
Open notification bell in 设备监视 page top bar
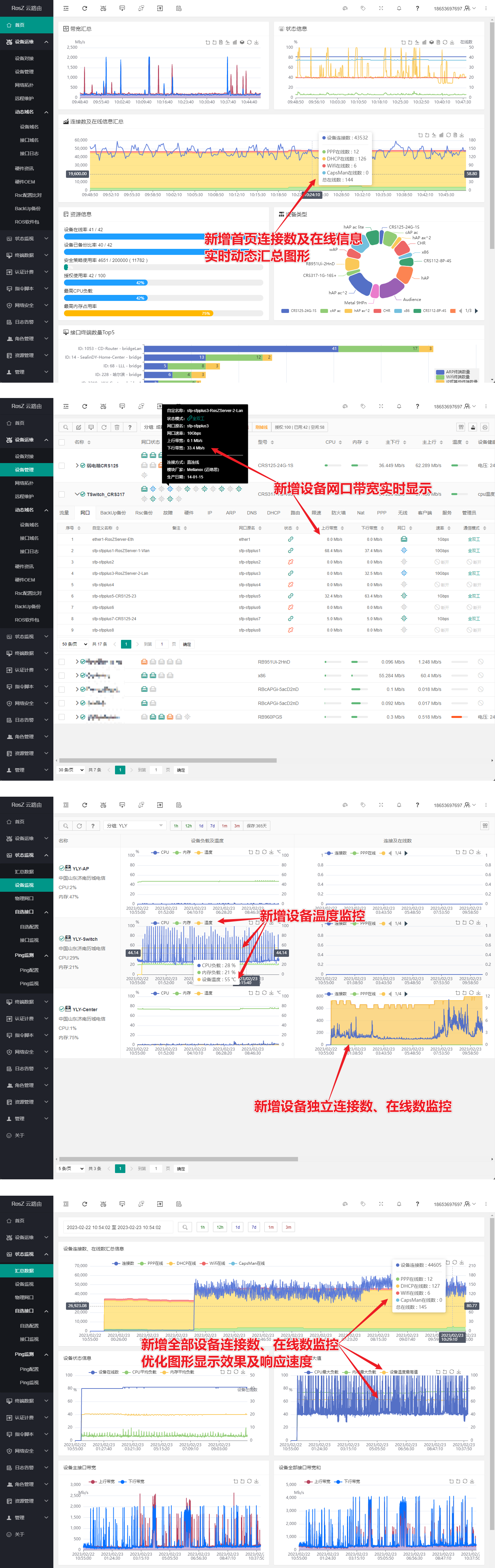(399, 805)
